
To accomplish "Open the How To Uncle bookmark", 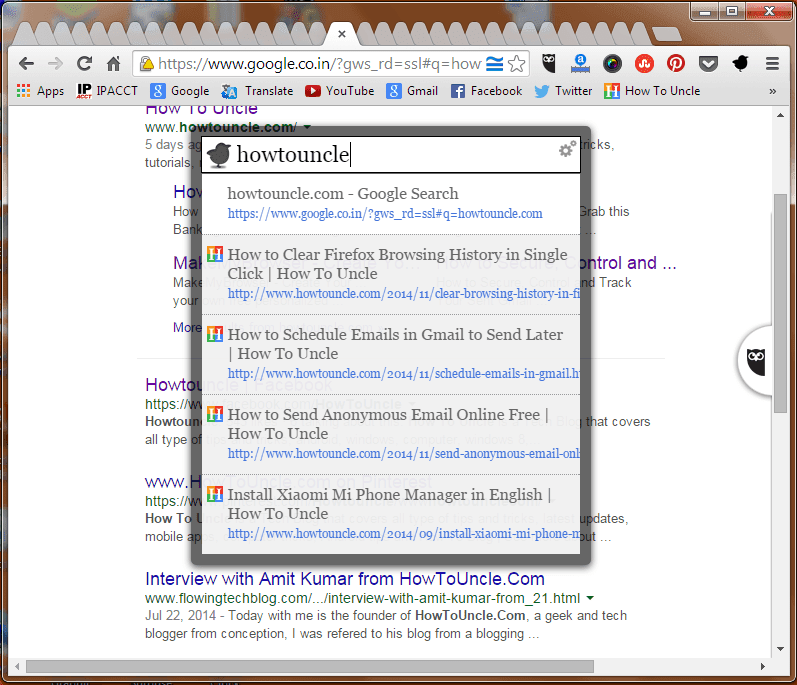I will [x=652, y=91].
